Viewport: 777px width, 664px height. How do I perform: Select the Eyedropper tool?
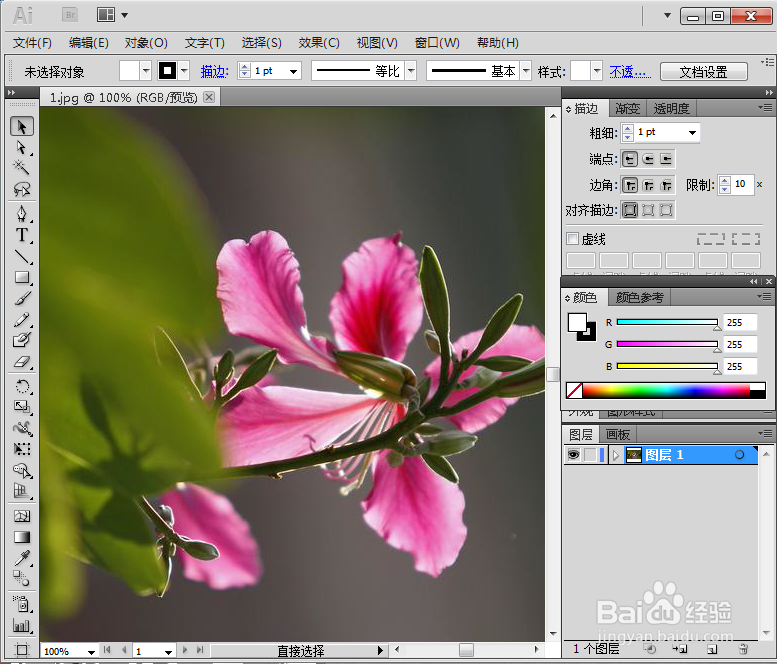22,558
